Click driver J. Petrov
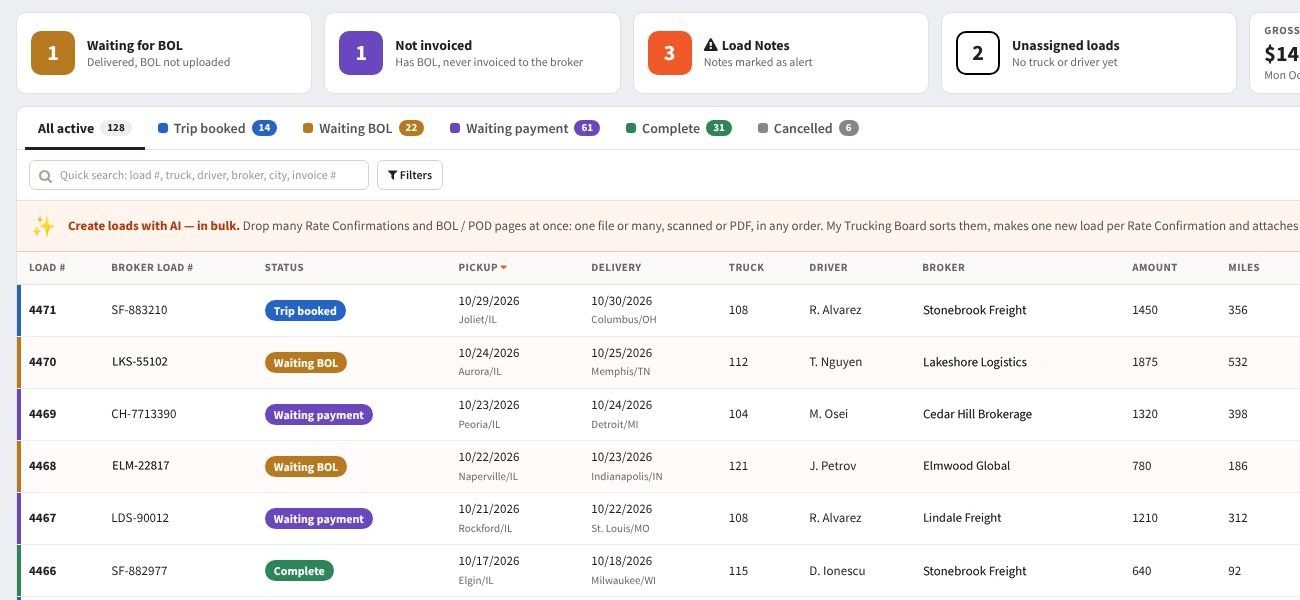This screenshot has width=1300, height=600. coord(833,466)
